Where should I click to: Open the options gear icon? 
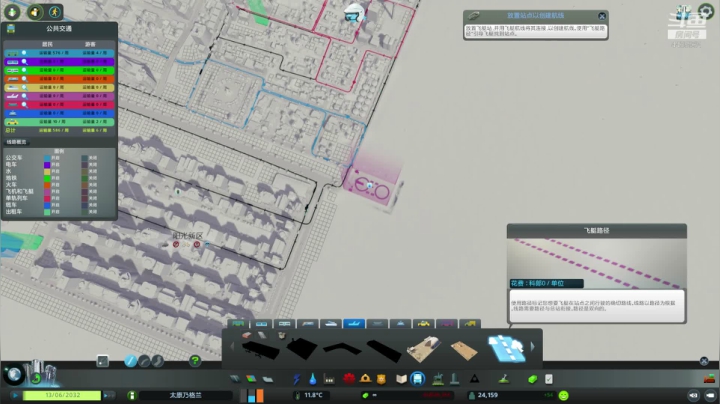(706, 11)
